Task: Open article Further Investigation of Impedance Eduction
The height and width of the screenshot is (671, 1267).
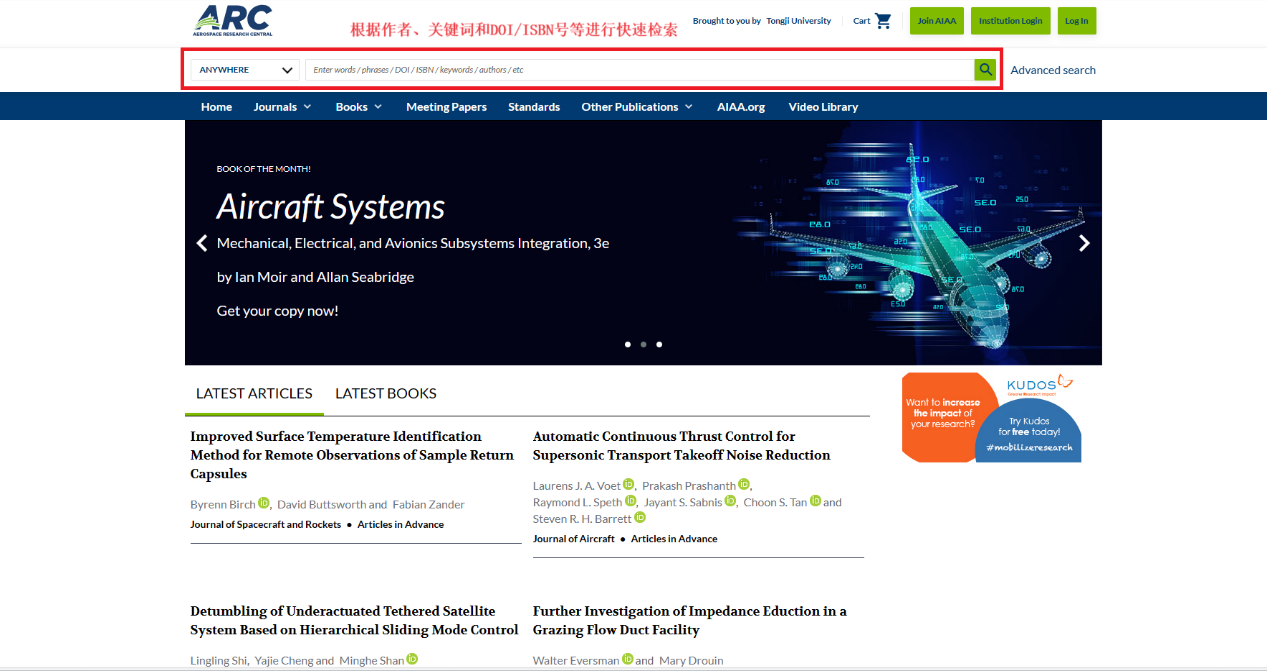Action: (x=690, y=620)
